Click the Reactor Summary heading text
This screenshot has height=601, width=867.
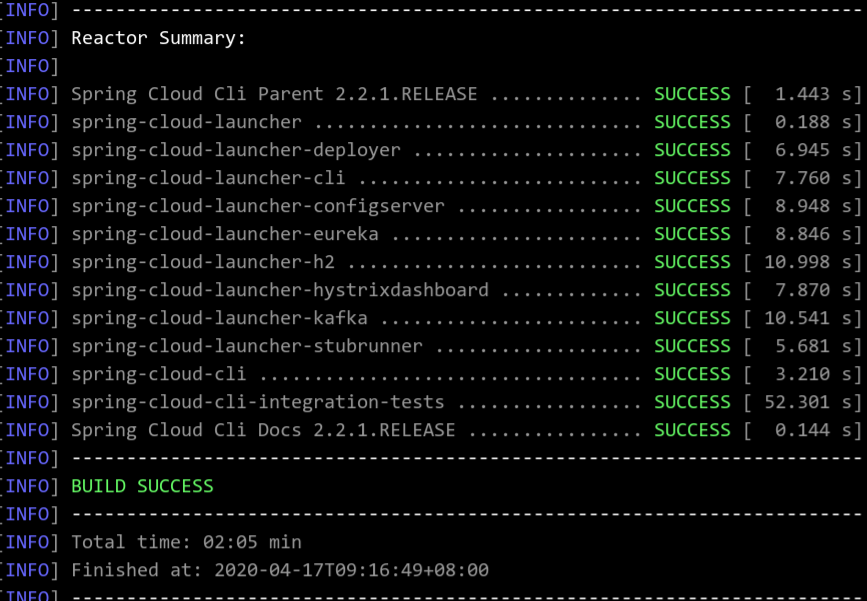(159, 38)
